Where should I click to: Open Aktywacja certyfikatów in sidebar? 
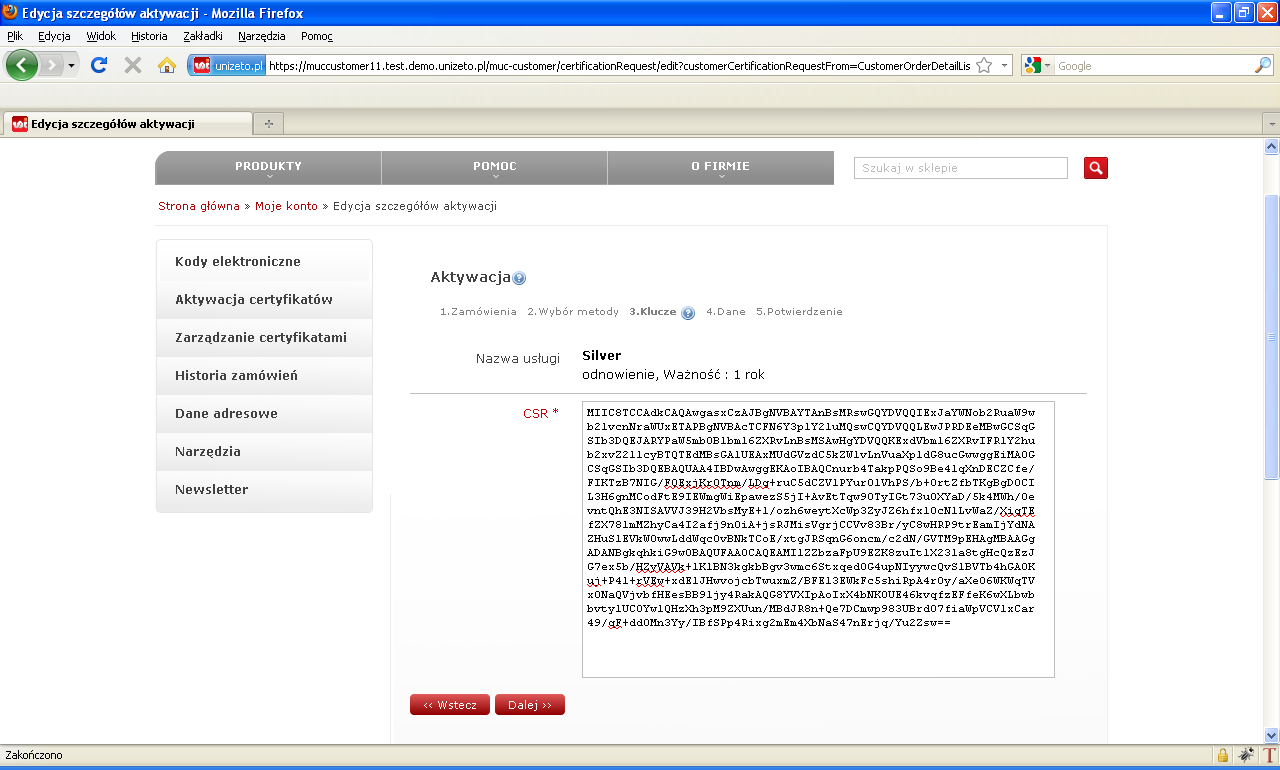(x=264, y=300)
